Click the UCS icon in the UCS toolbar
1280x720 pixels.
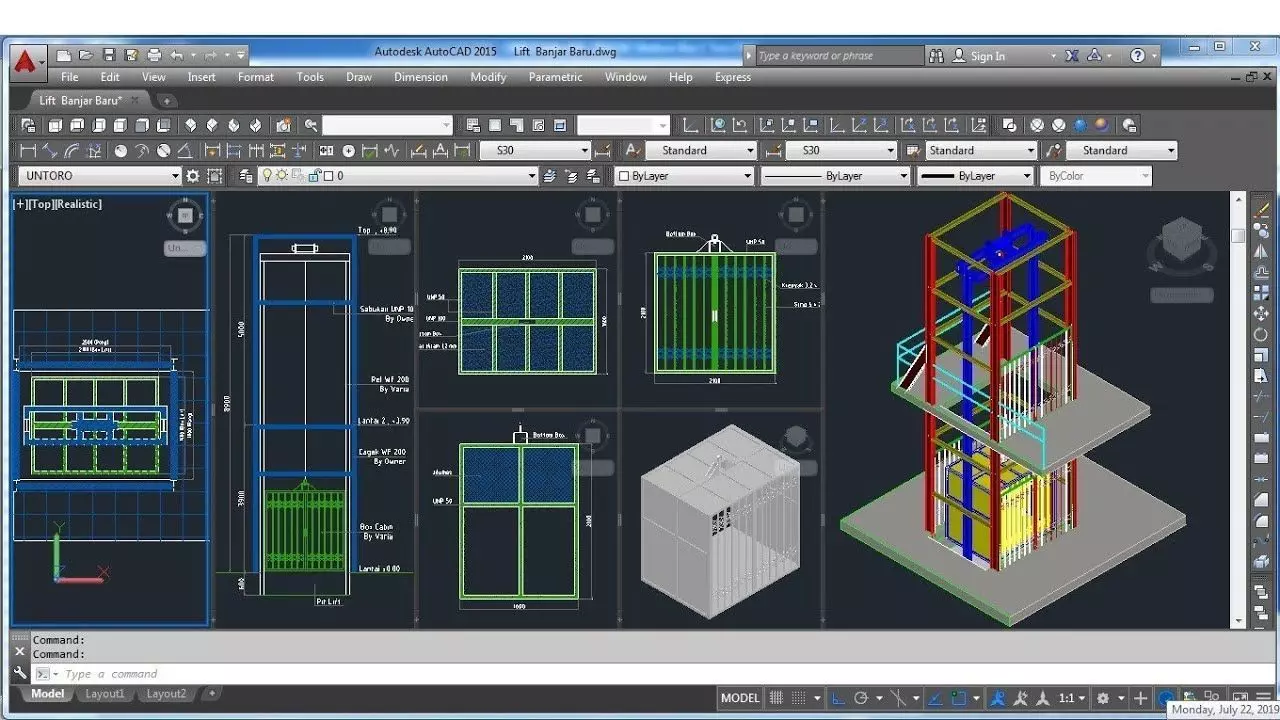[691, 125]
